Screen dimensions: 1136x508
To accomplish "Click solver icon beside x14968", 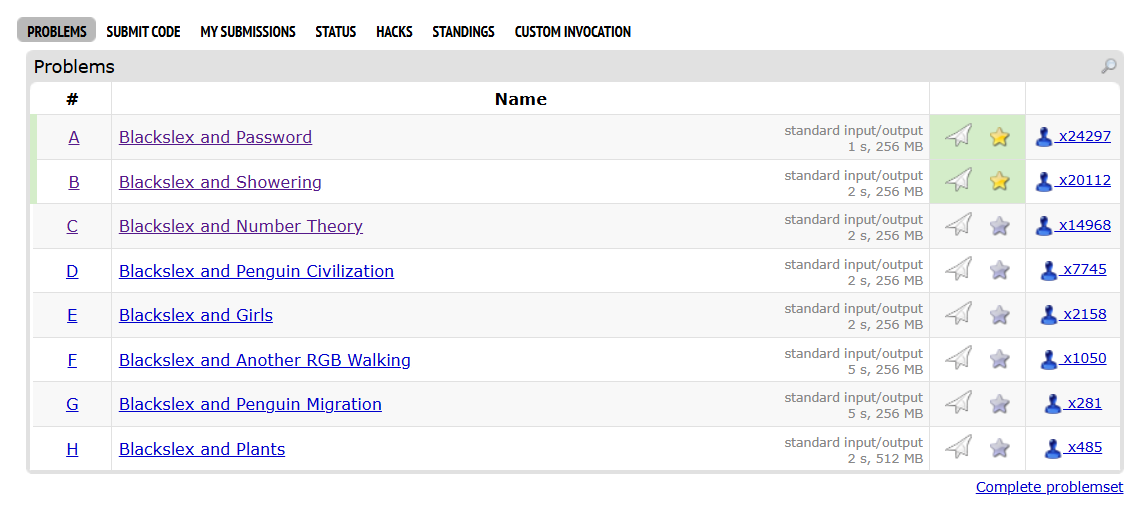I will 1044,226.
